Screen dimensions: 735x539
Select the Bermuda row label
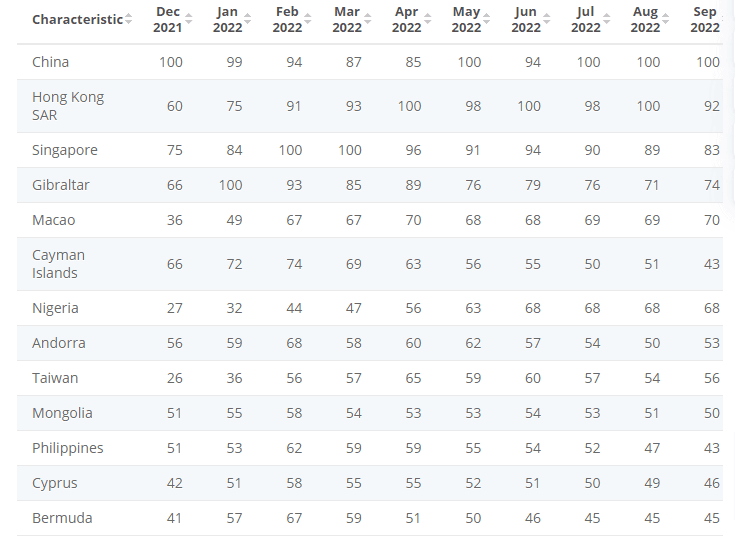click(62, 518)
